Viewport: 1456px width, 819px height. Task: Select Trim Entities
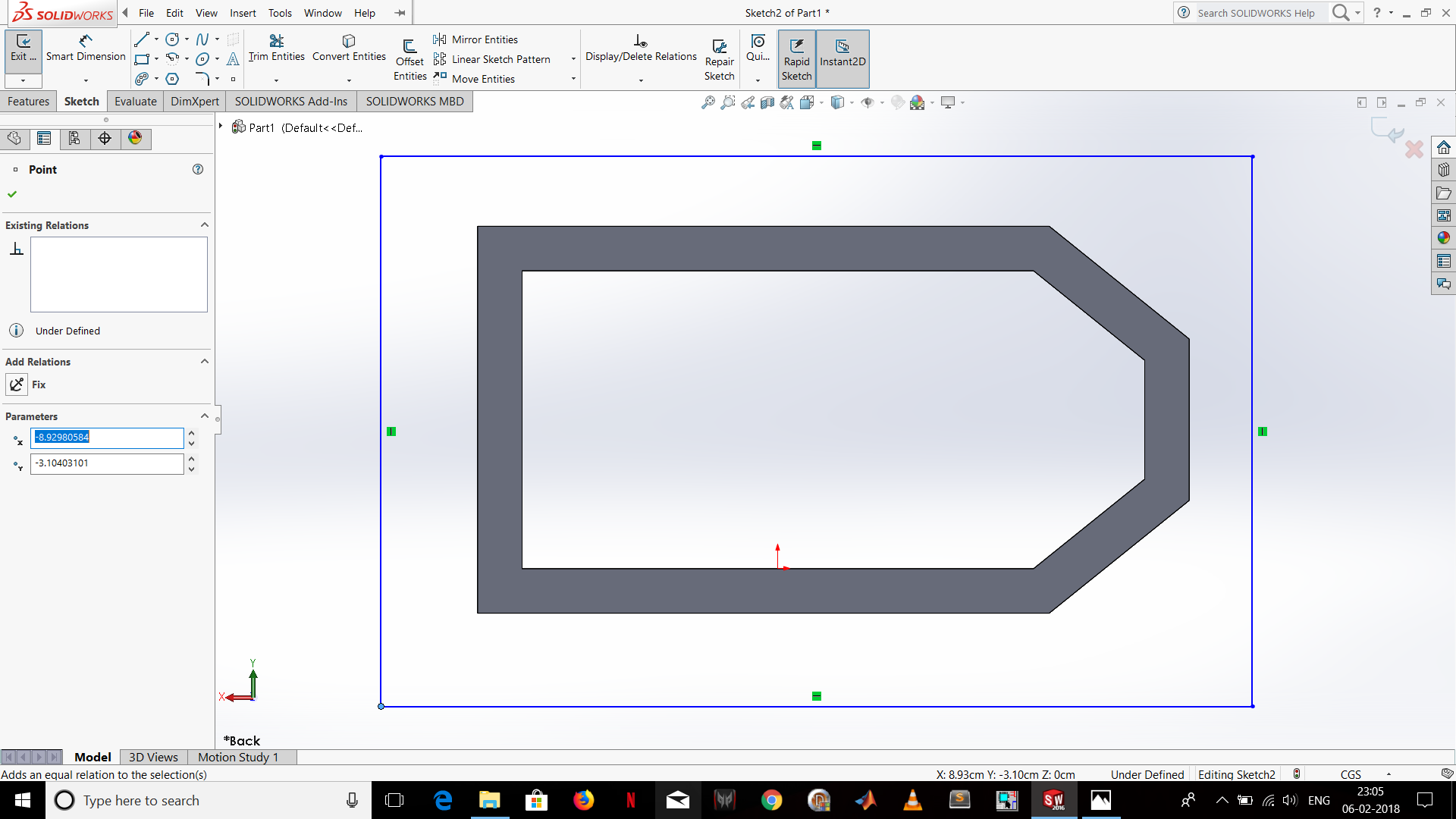tap(275, 47)
